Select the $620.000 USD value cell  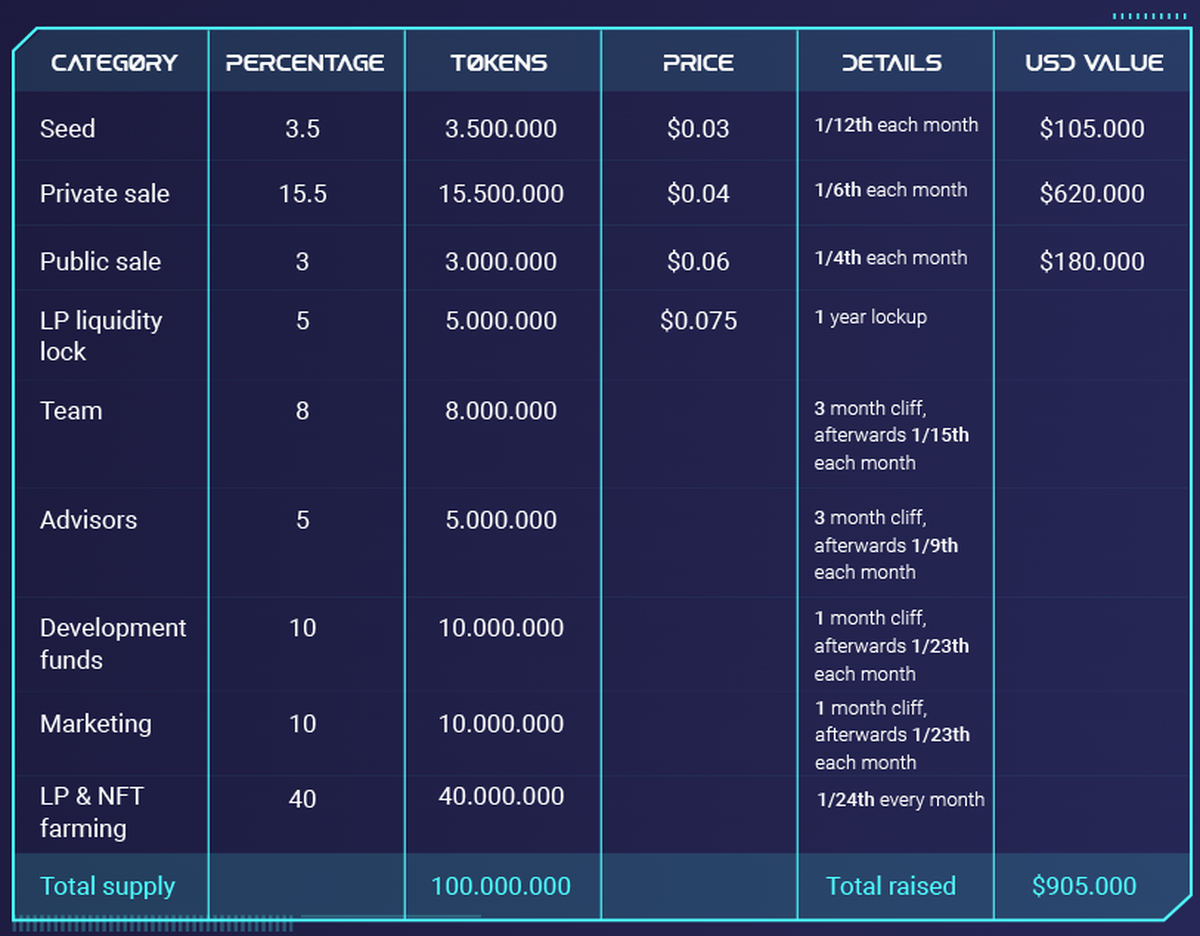point(1092,194)
